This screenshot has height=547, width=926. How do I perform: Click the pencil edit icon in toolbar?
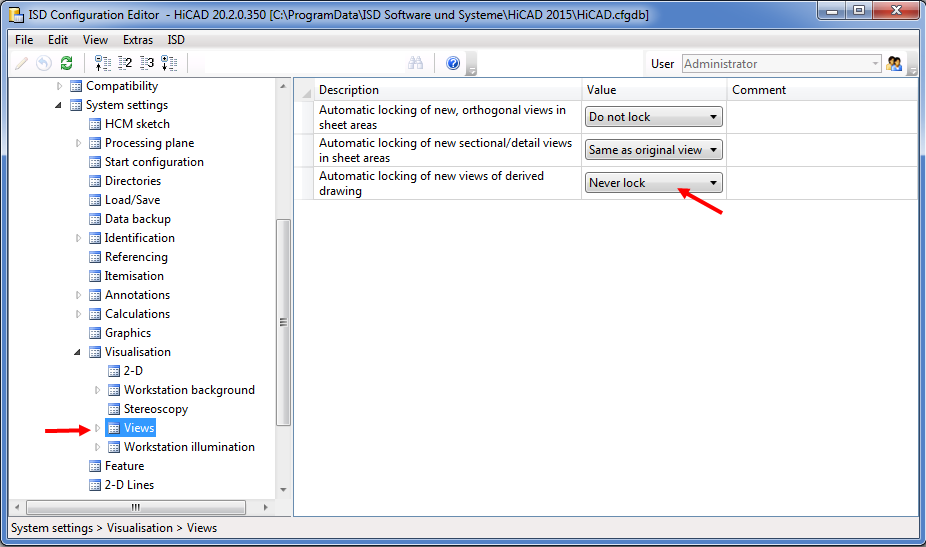click(x=22, y=63)
